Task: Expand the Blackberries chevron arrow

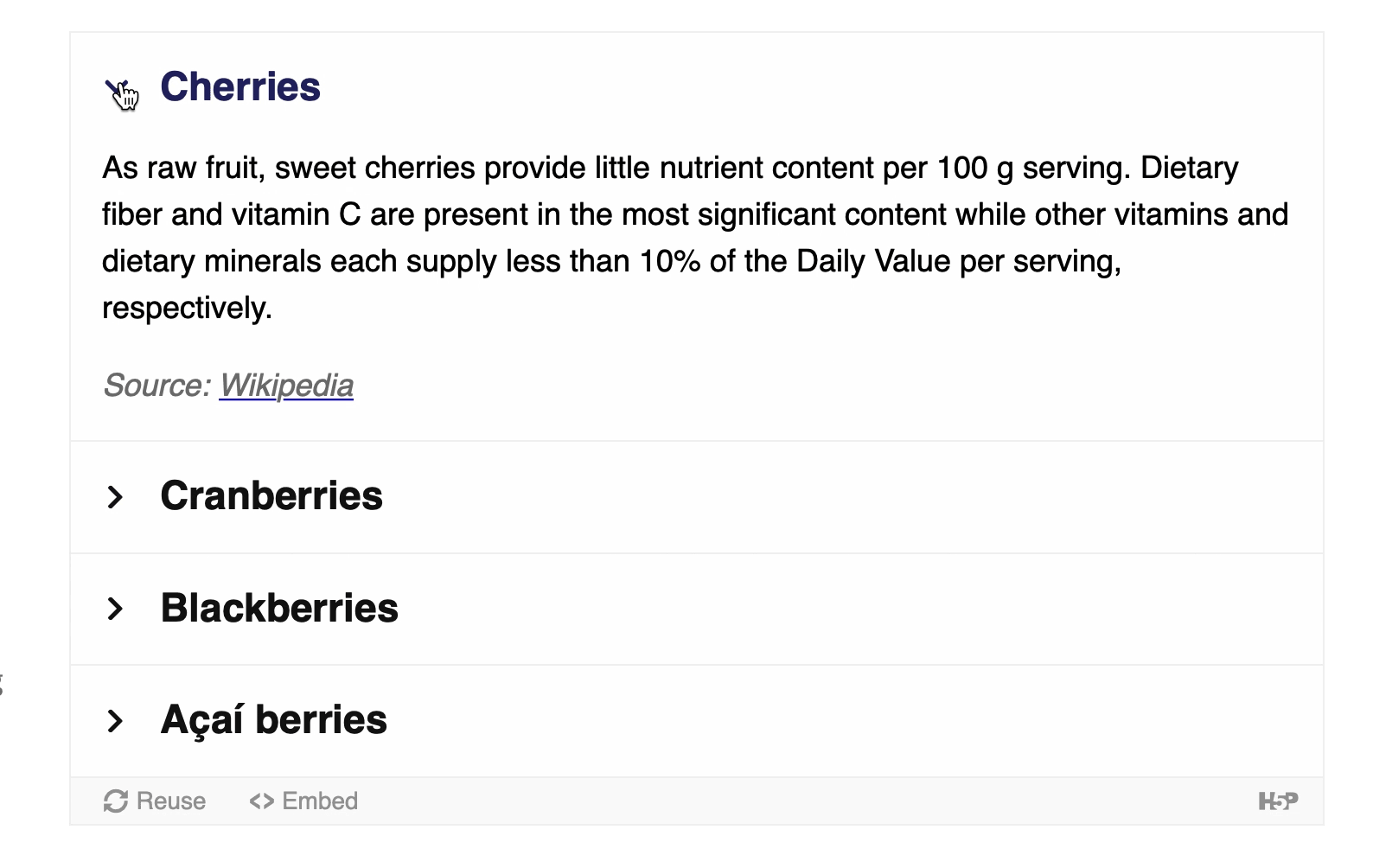Action: click(115, 609)
